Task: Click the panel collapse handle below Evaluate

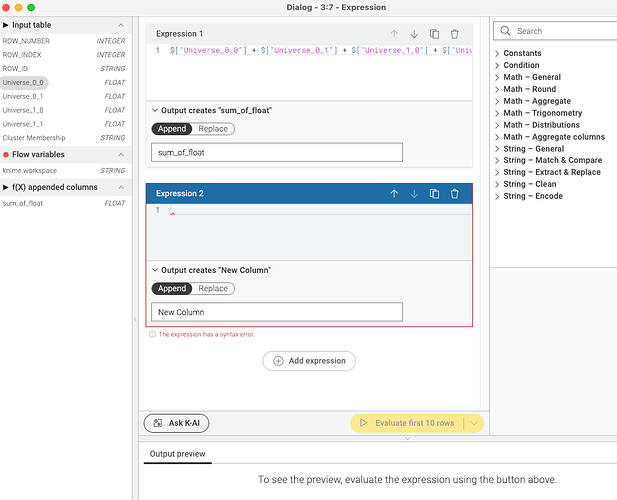Action: (408, 438)
